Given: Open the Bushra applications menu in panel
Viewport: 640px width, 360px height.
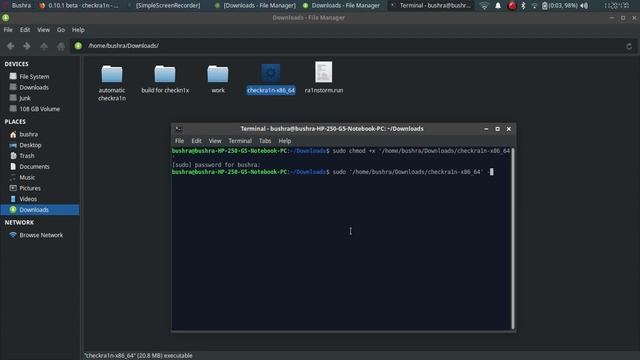Looking at the screenshot, I should pos(17,6).
